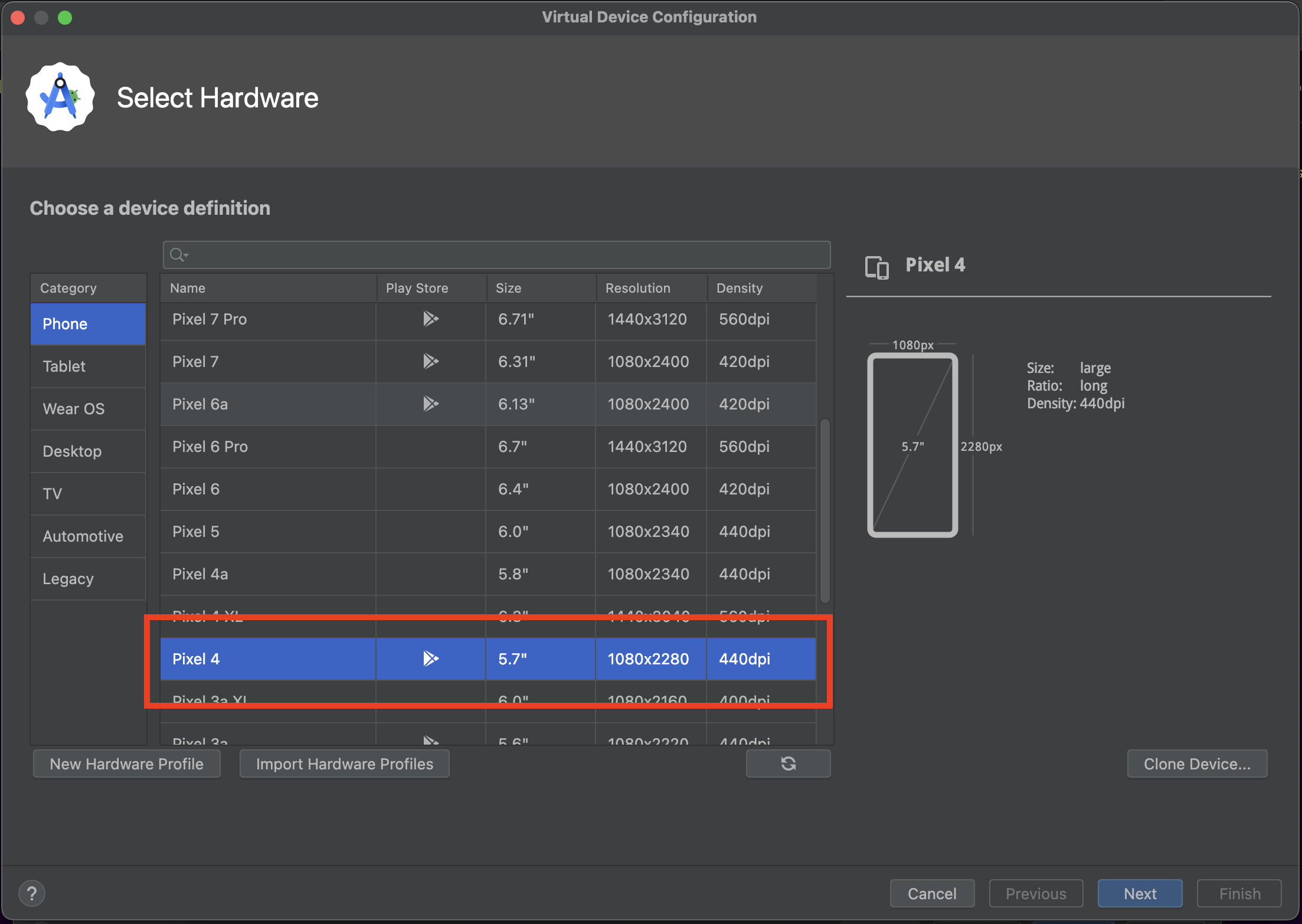This screenshot has height=924, width=1302.
Task: Click the help question mark icon
Action: pos(32,893)
